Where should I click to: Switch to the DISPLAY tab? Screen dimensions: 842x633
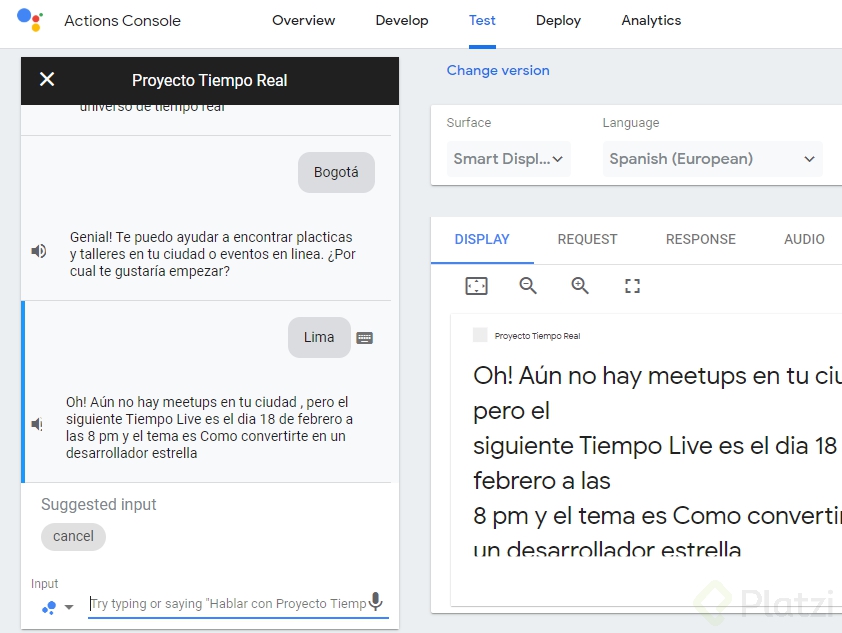(482, 239)
